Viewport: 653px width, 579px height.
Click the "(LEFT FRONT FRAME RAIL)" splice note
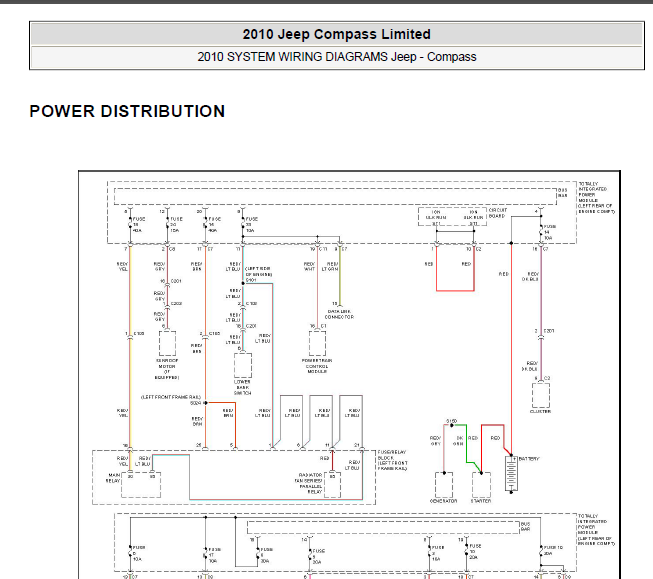171,397
